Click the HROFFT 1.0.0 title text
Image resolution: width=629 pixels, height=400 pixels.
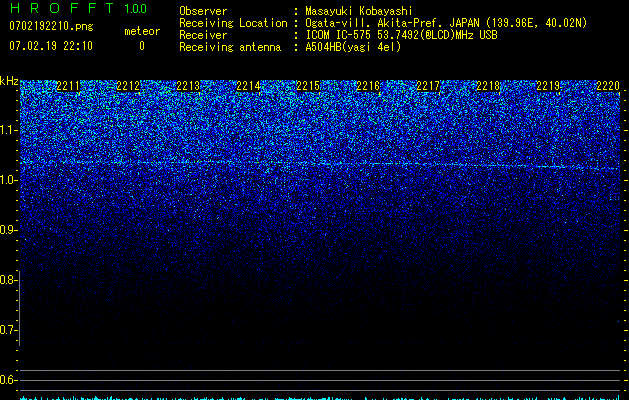(78, 8)
